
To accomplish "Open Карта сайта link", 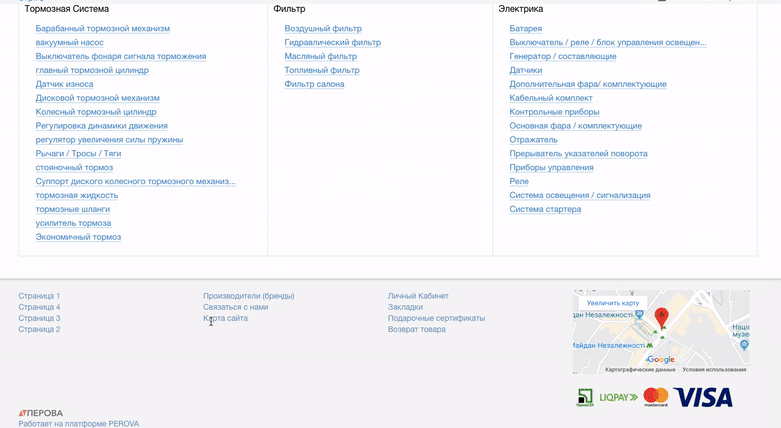I will tap(225, 318).
